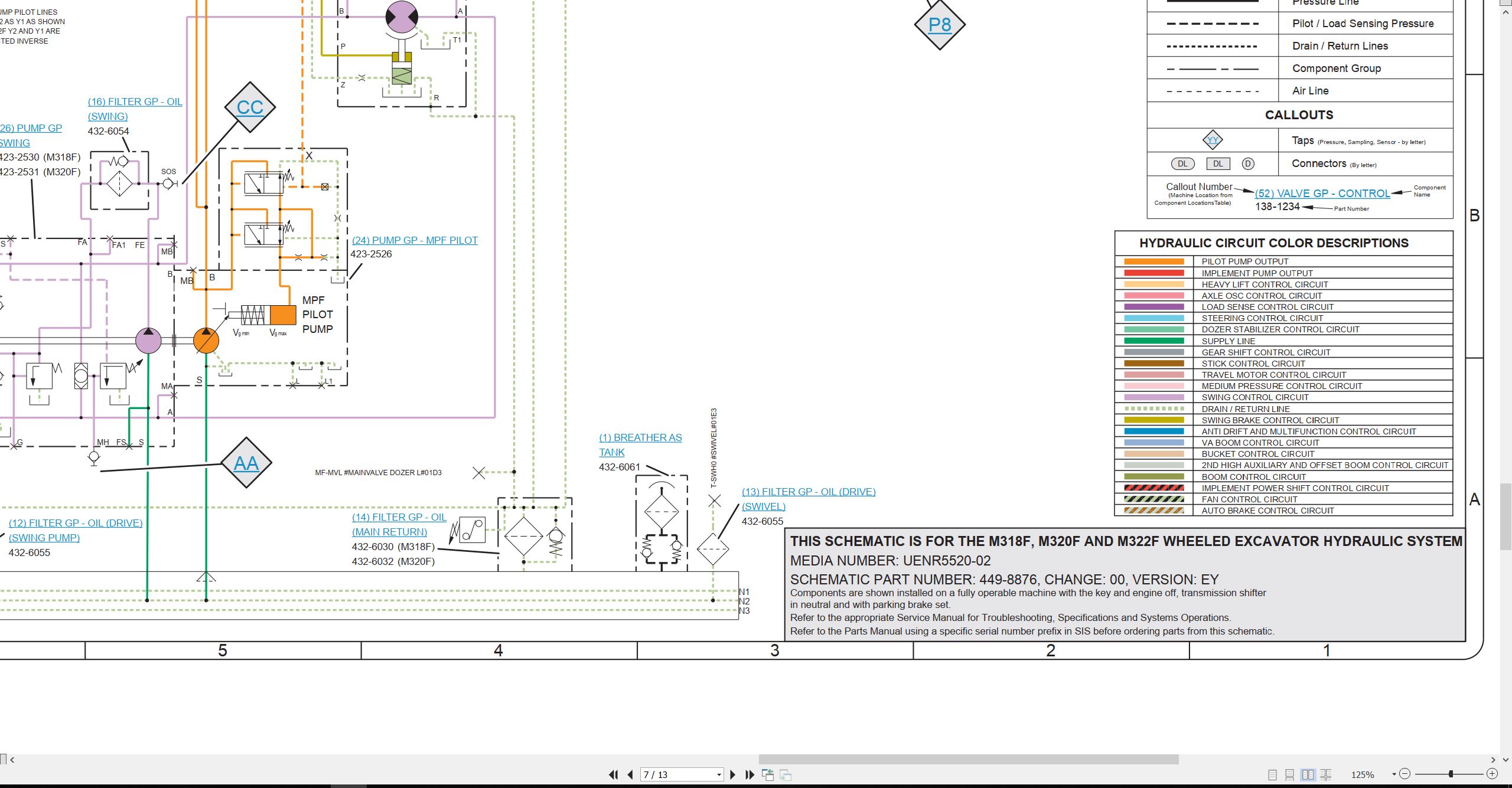Click the next view icon
1512x788 pixels.
coord(786,774)
